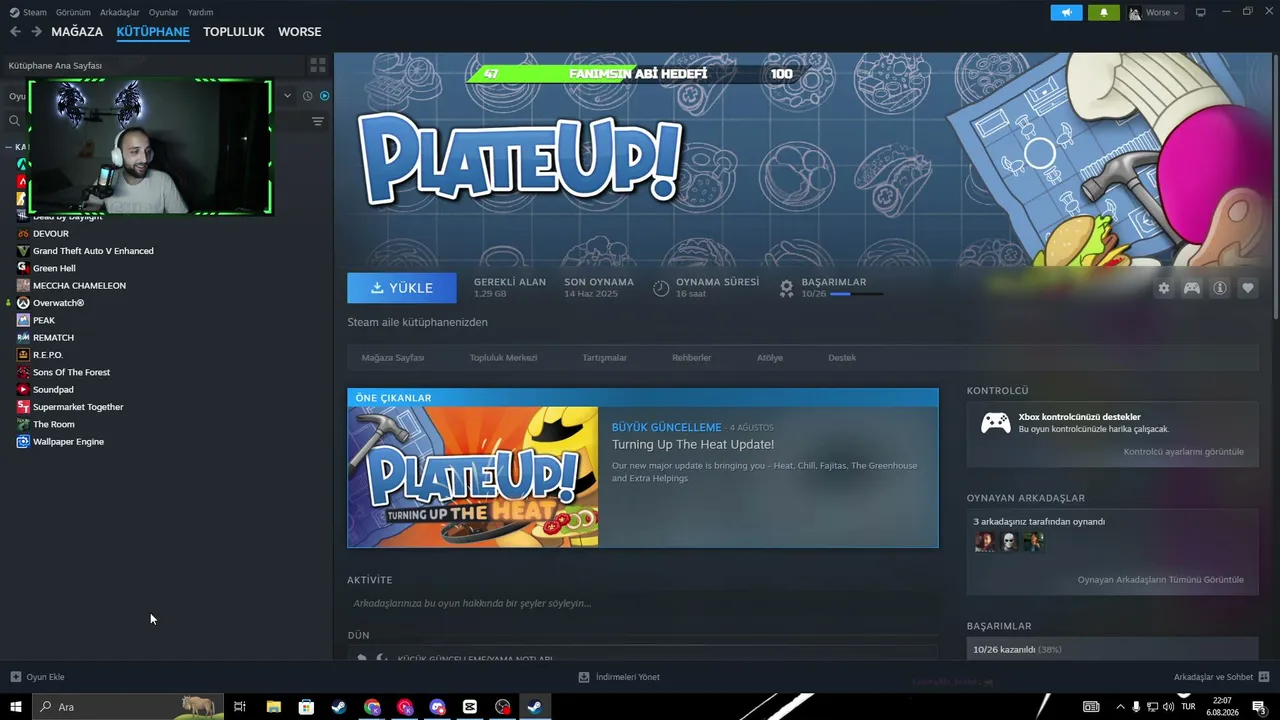
Task: Expand the library category dropdown arrow
Action: click(x=288, y=96)
